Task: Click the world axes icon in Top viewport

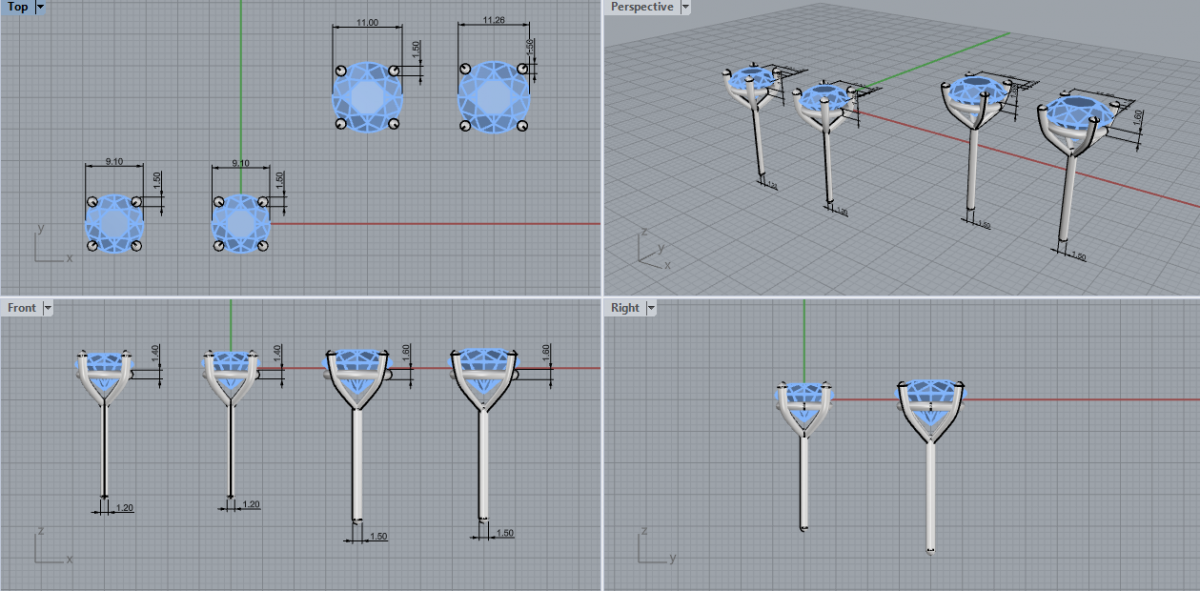Action: [x=50, y=246]
